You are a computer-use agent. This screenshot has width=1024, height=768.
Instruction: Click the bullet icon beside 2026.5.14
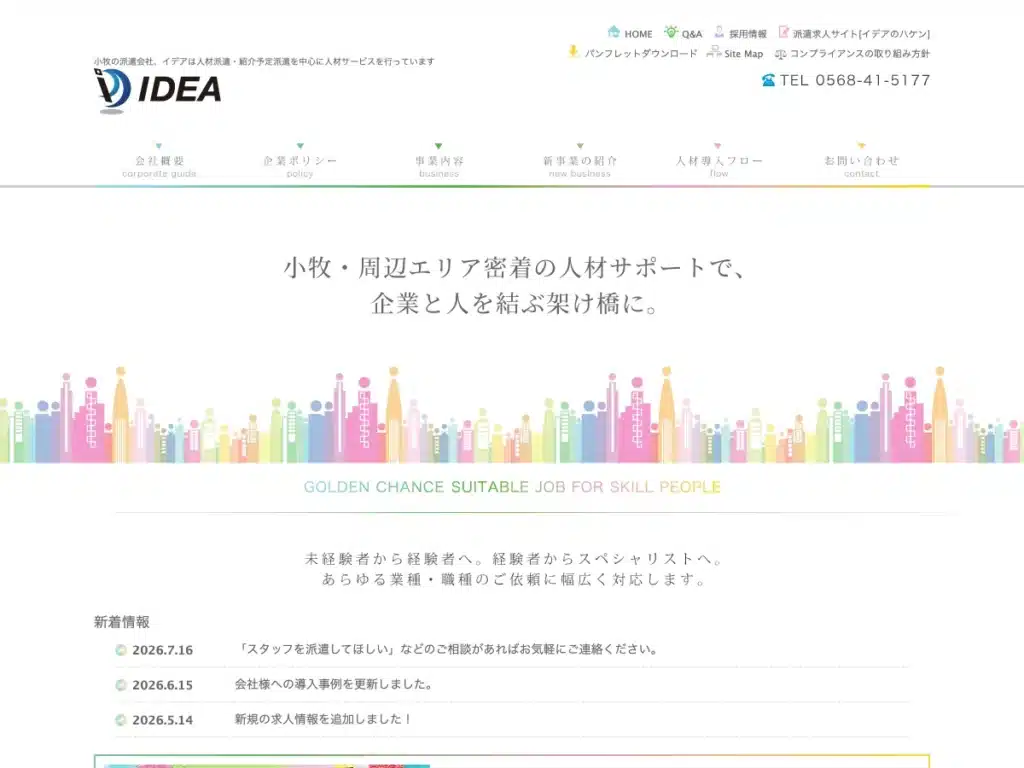point(121,720)
